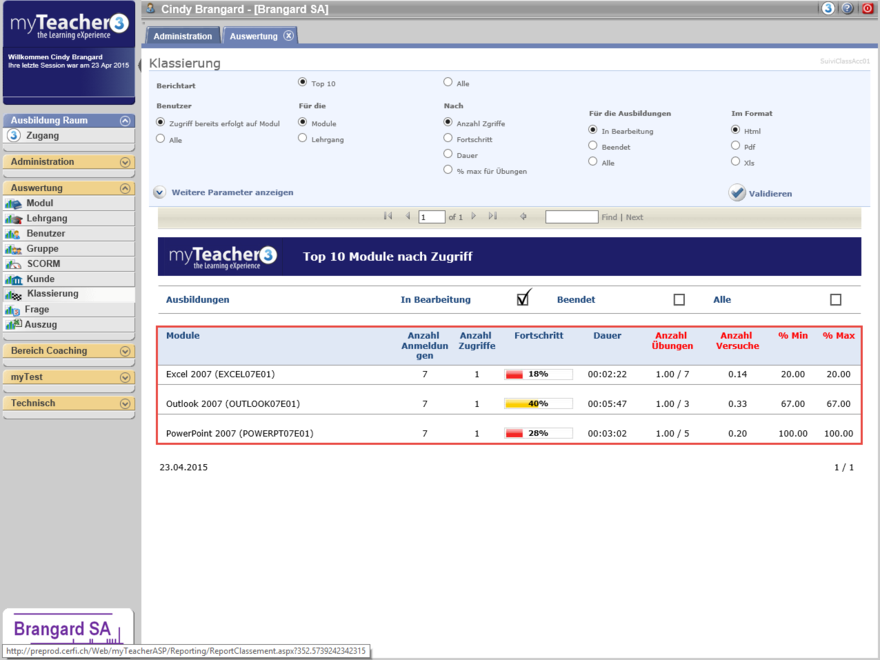This screenshot has width=880, height=660.
Task: Open the SCORM report icon
Action: pos(14,264)
